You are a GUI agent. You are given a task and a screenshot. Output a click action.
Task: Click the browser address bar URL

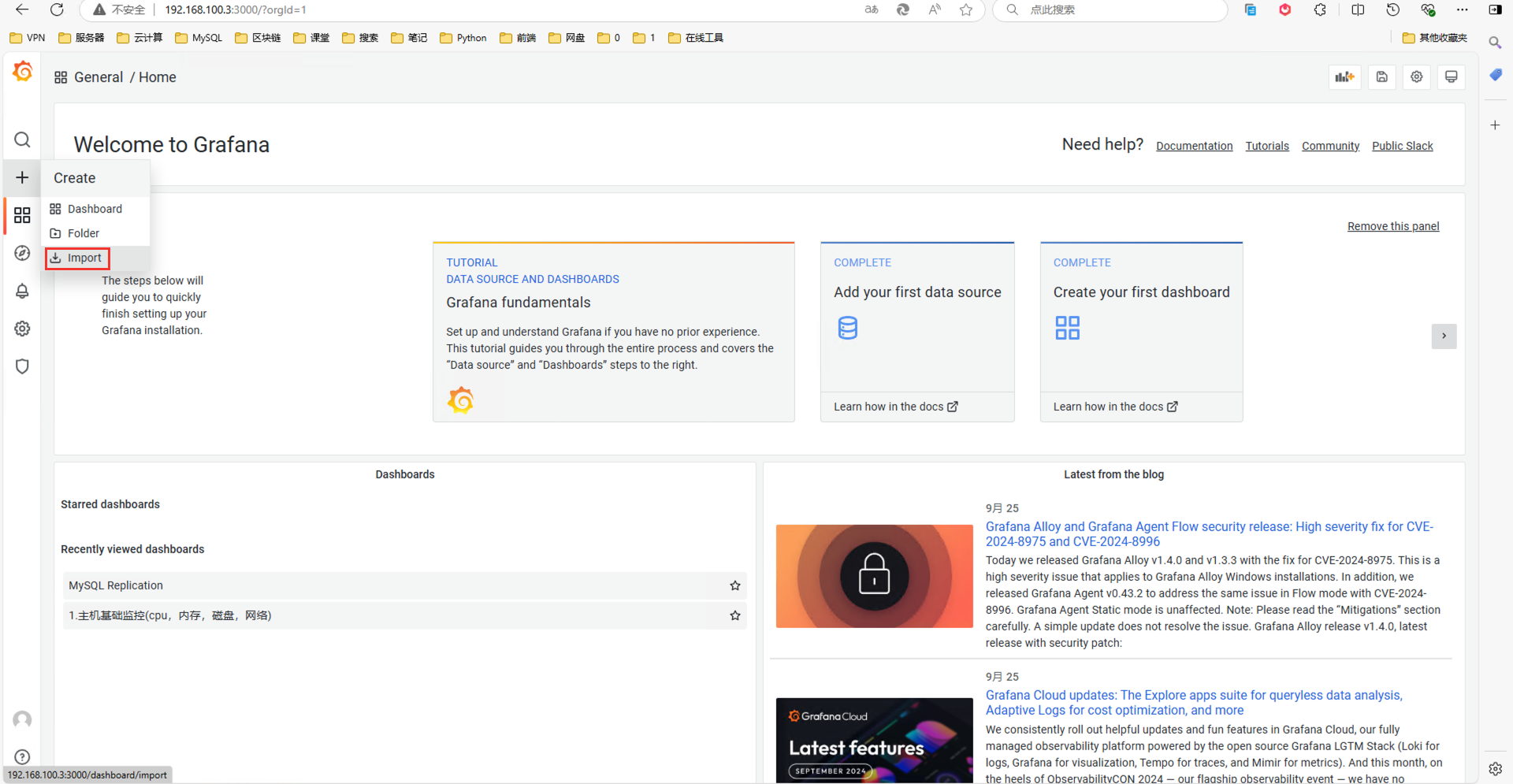click(x=236, y=9)
